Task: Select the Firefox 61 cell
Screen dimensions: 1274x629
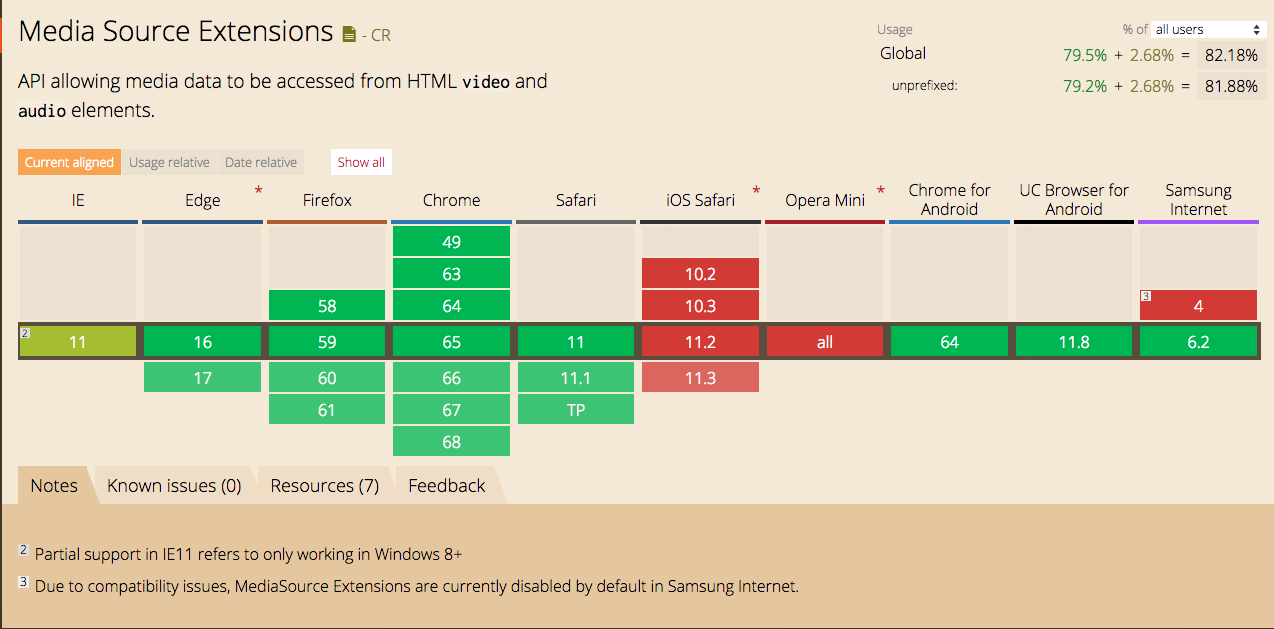Action: [x=327, y=409]
